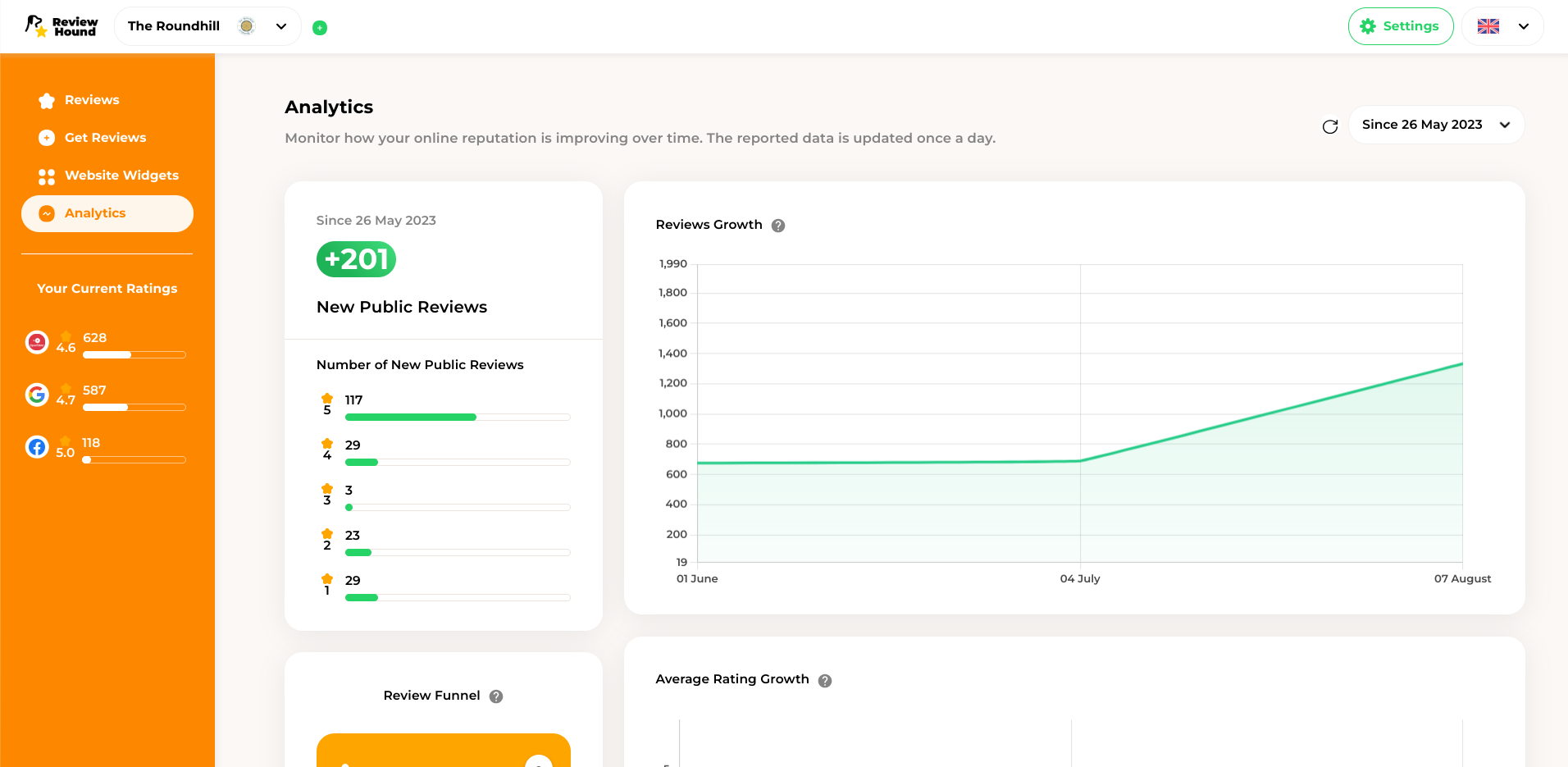The width and height of the screenshot is (1568, 767).
Task: Open the Review Funnel help icon
Action: point(496,696)
